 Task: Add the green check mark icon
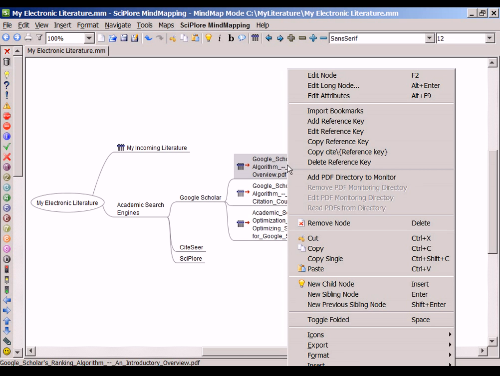coord(7,147)
